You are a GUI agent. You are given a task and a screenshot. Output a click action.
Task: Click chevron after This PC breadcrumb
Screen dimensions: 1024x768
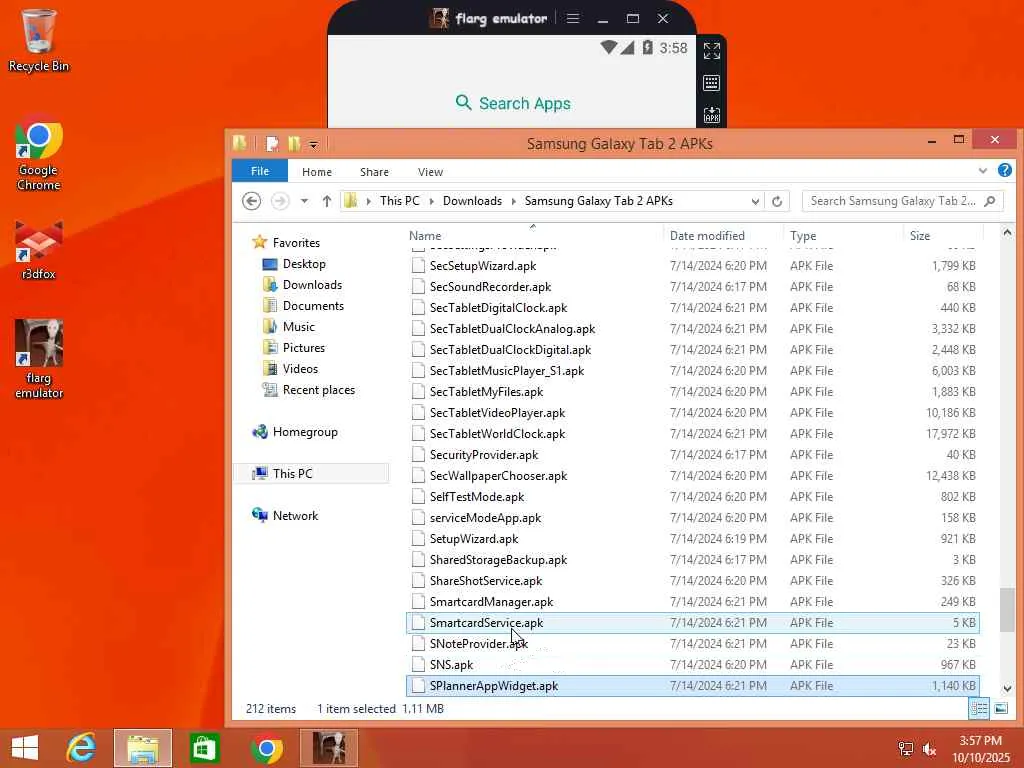pyautogui.click(x=432, y=201)
